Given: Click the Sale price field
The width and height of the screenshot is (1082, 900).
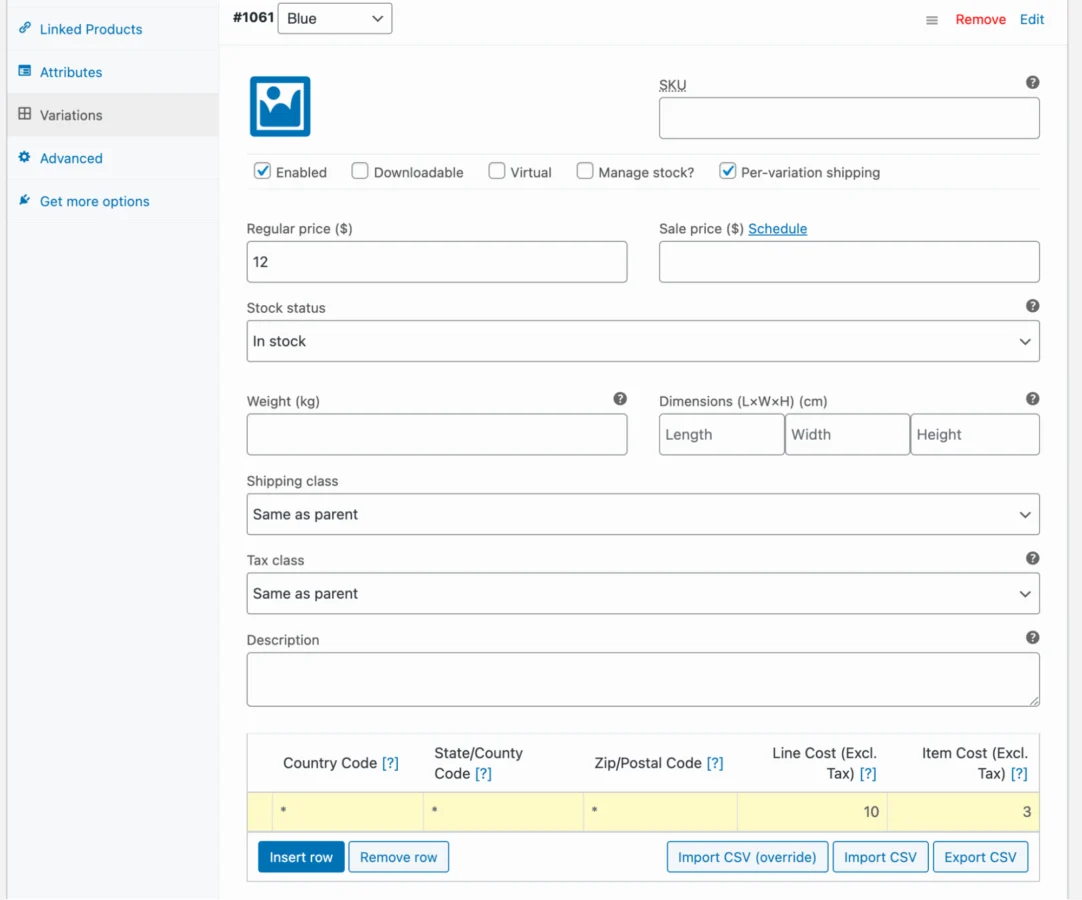Looking at the screenshot, I should pos(849,262).
